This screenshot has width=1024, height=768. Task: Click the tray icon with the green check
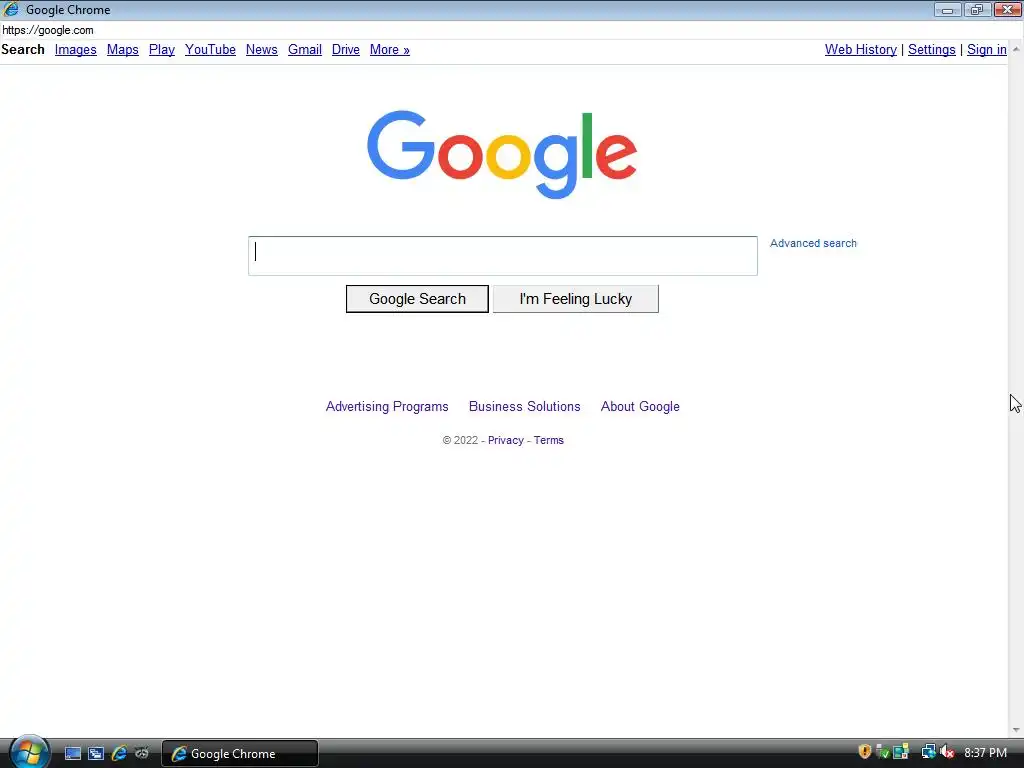point(882,752)
